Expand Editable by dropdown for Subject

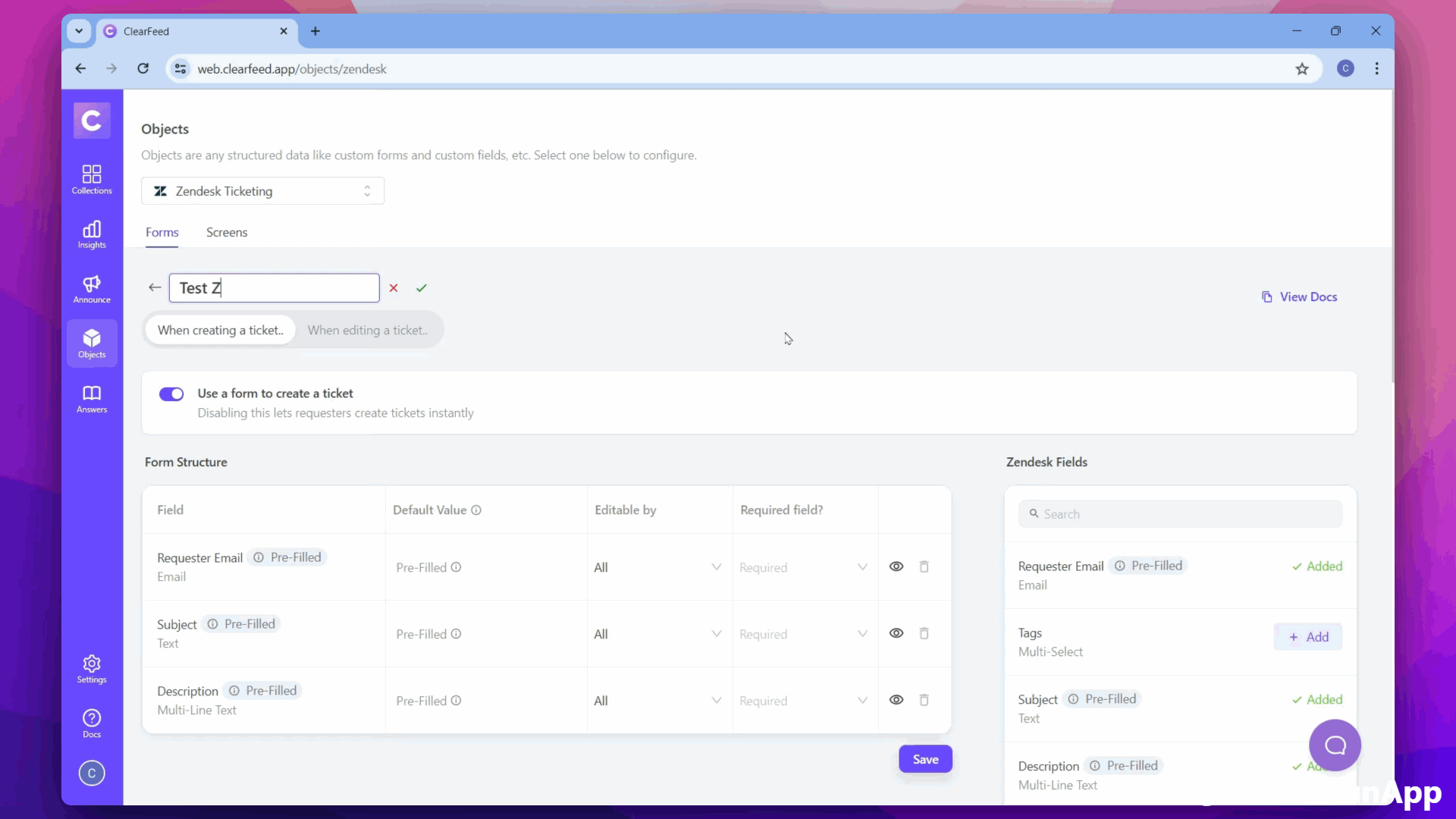[657, 634]
